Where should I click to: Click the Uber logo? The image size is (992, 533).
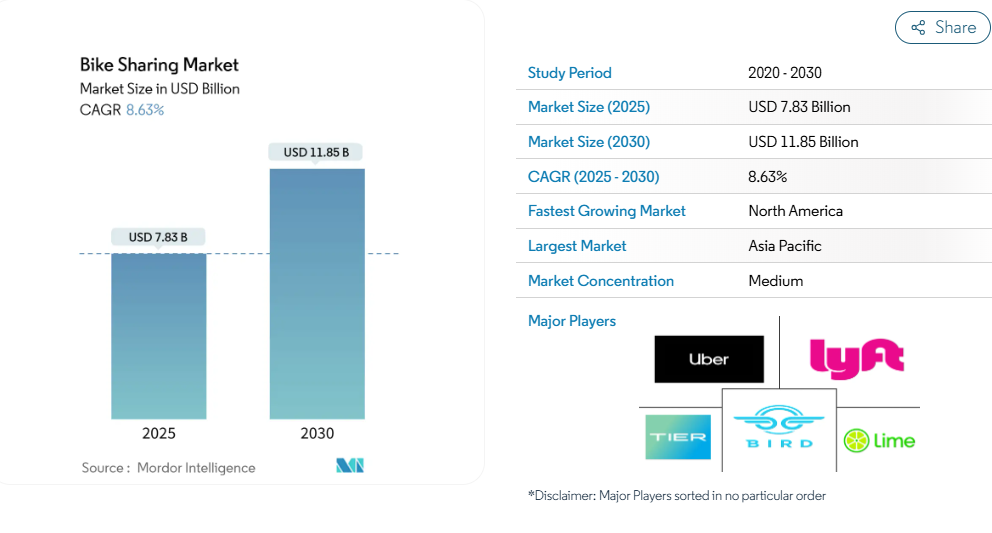coord(709,359)
